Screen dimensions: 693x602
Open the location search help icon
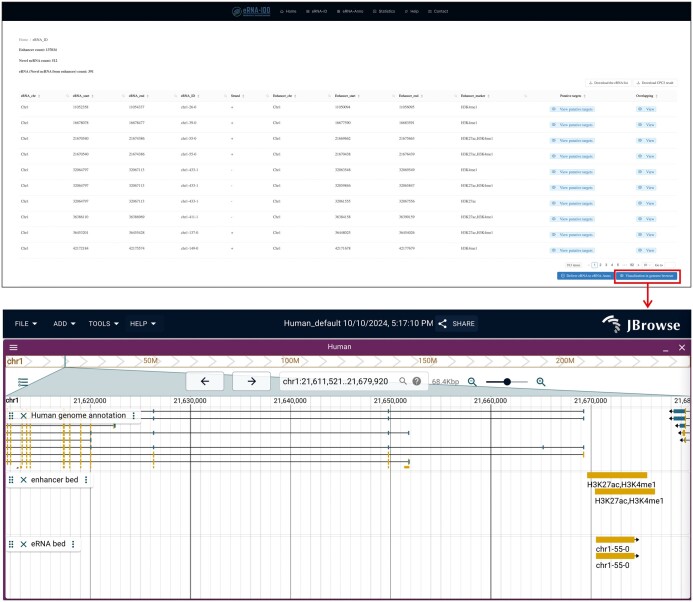click(x=417, y=381)
